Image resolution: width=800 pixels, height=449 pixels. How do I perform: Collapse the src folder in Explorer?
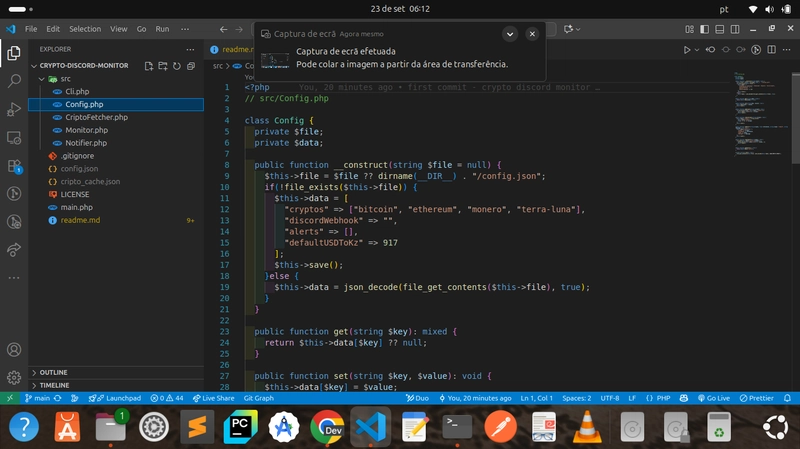coord(65,78)
